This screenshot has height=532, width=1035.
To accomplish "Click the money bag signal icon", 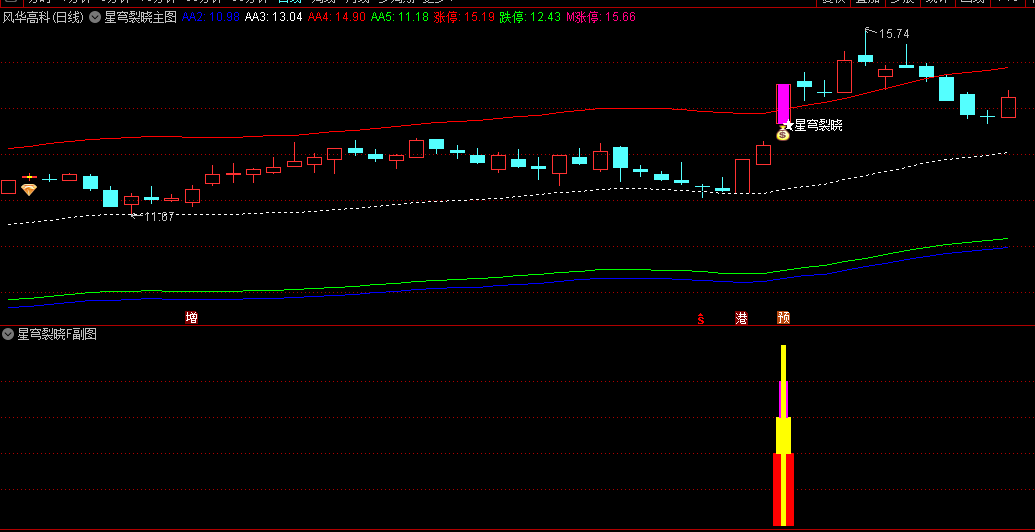I will point(782,135).
